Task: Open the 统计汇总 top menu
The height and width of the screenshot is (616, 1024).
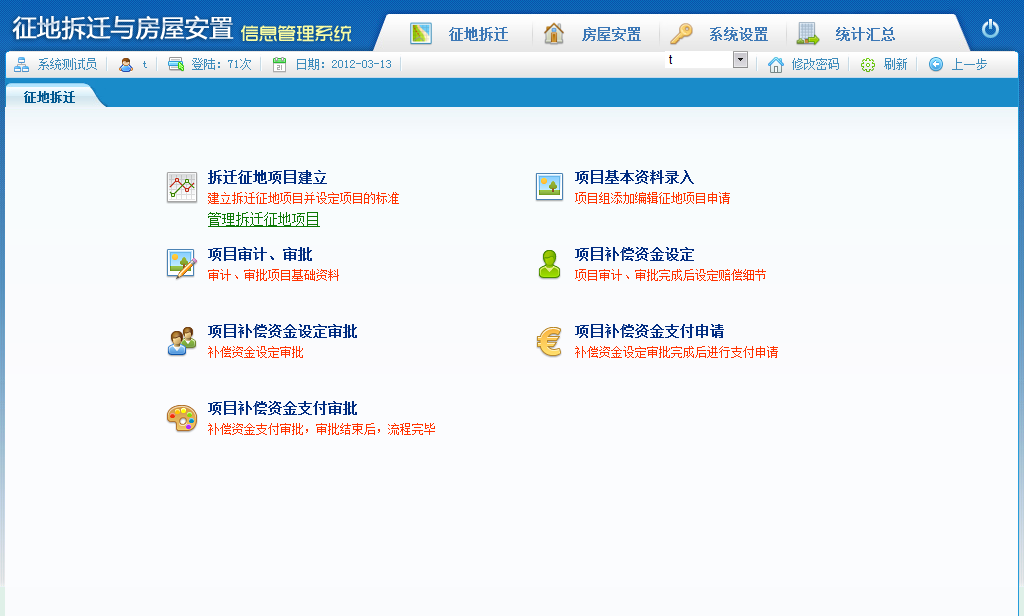Action: point(865,34)
